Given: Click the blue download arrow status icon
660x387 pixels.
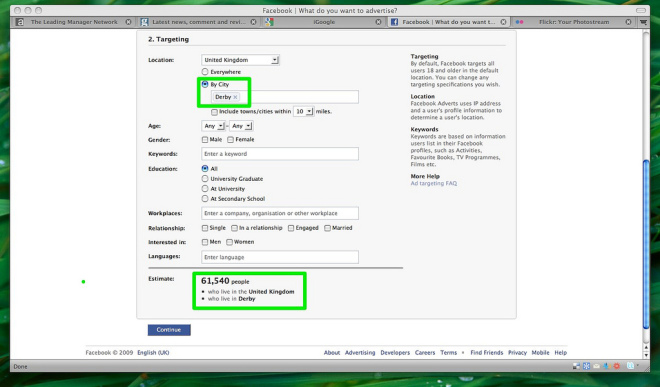Looking at the screenshot, I should click(607, 366).
